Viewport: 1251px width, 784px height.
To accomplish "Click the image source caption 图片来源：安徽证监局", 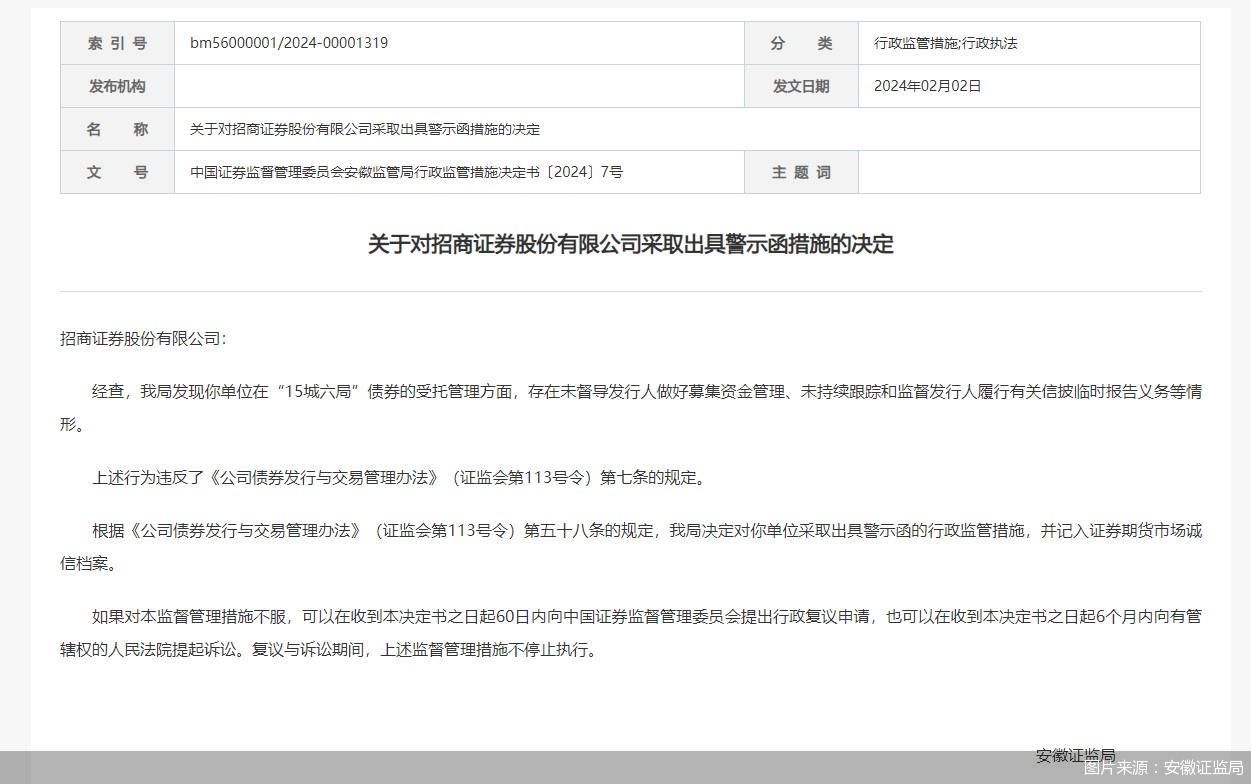I will 1163,768.
